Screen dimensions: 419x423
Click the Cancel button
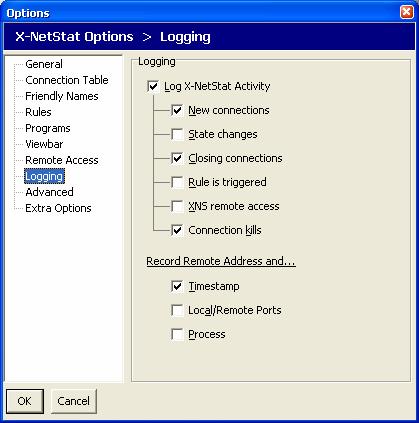[x=74, y=401]
